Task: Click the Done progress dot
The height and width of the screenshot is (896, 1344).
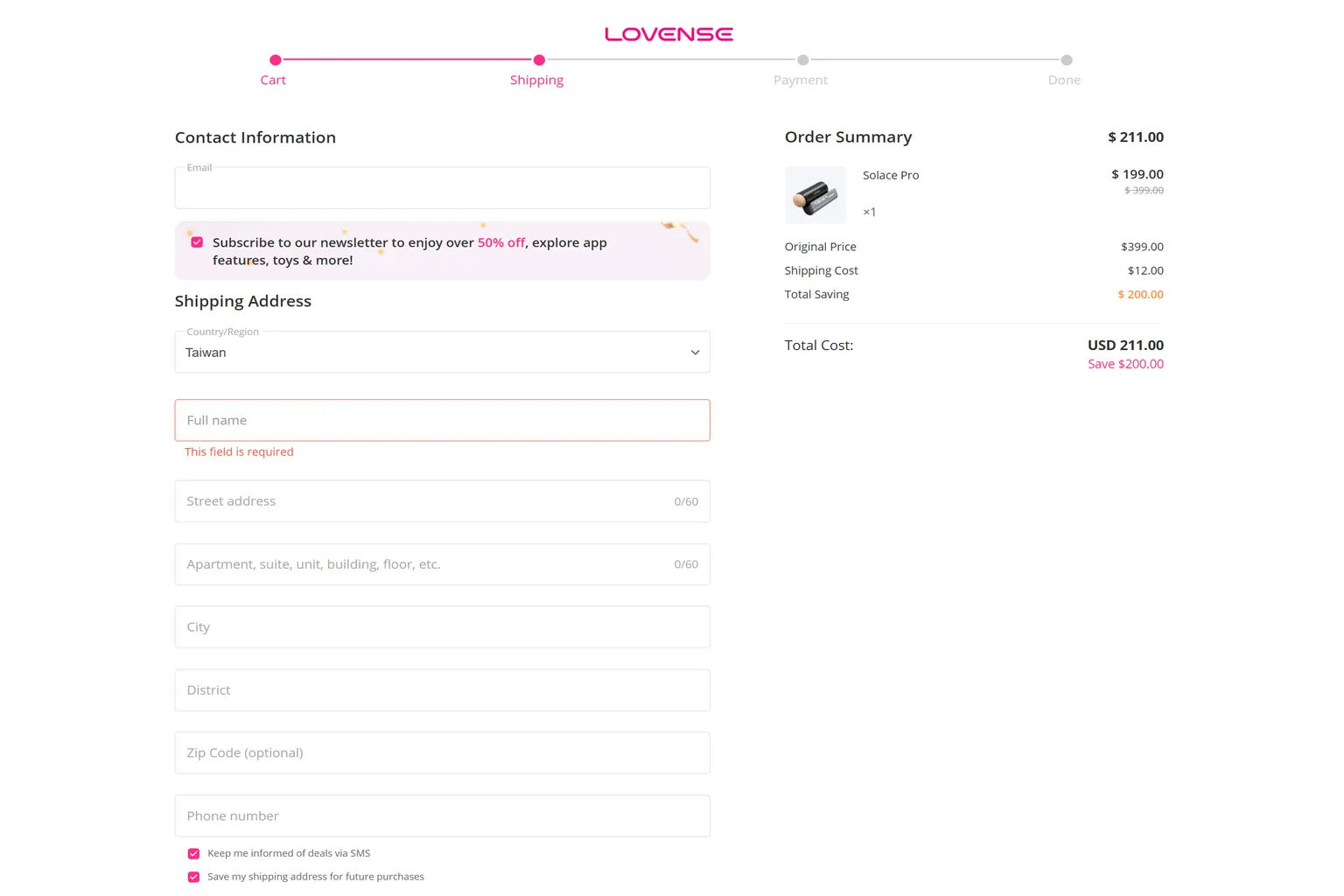Action: (1067, 59)
